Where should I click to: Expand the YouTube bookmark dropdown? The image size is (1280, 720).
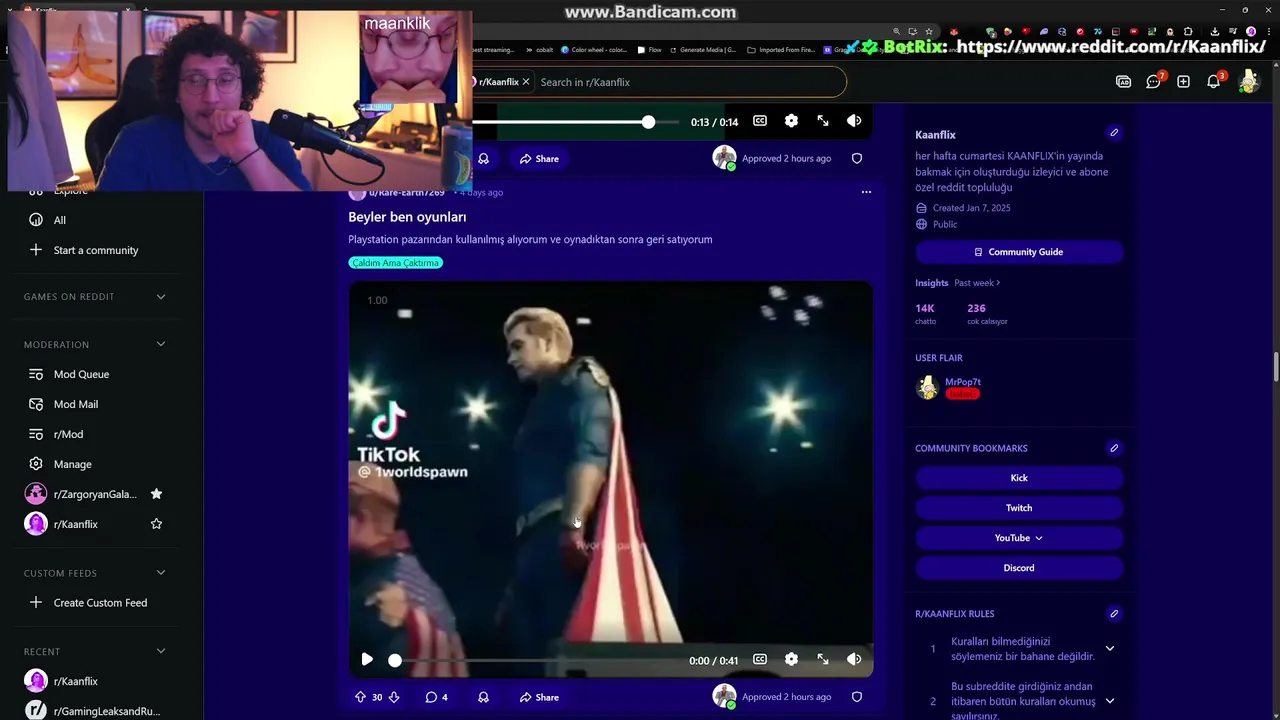pos(1019,538)
